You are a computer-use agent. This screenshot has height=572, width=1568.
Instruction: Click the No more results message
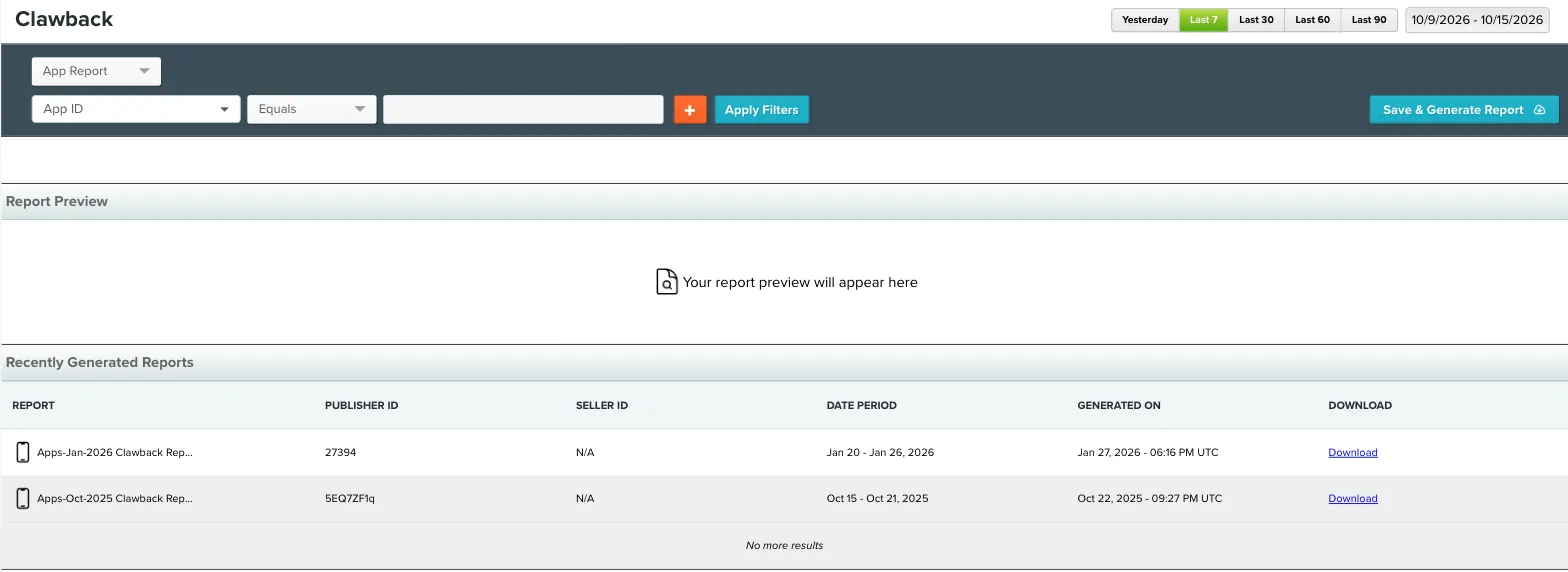coord(785,546)
